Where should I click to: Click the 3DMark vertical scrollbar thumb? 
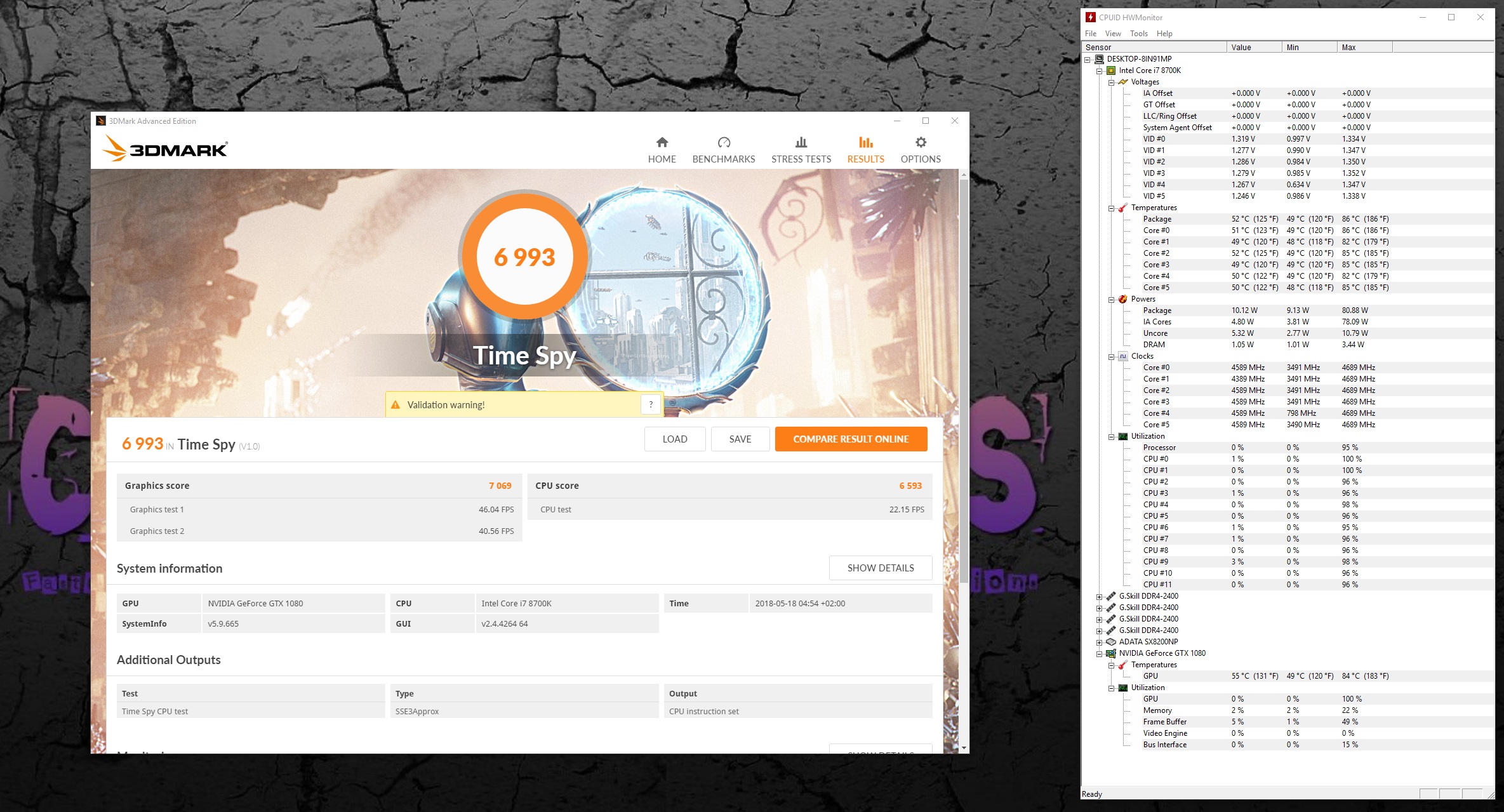coord(964,381)
